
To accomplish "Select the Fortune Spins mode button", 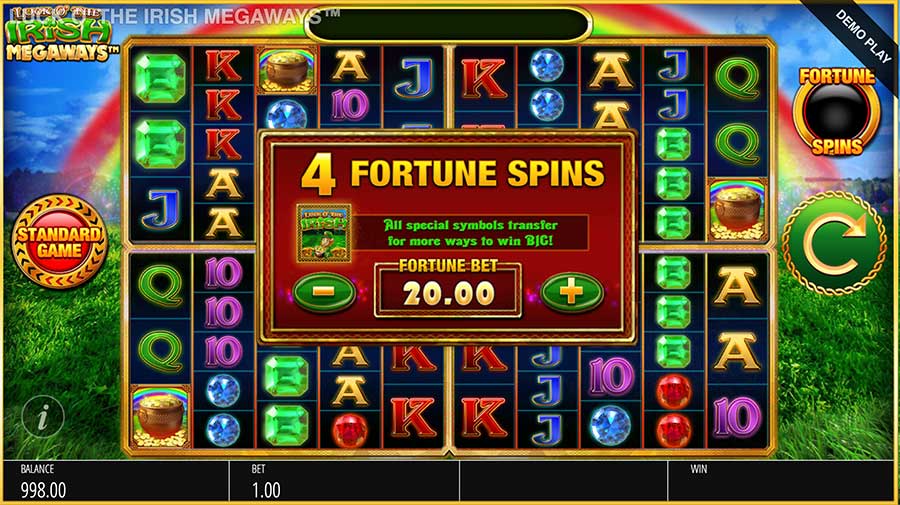I will (x=837, y=112).
